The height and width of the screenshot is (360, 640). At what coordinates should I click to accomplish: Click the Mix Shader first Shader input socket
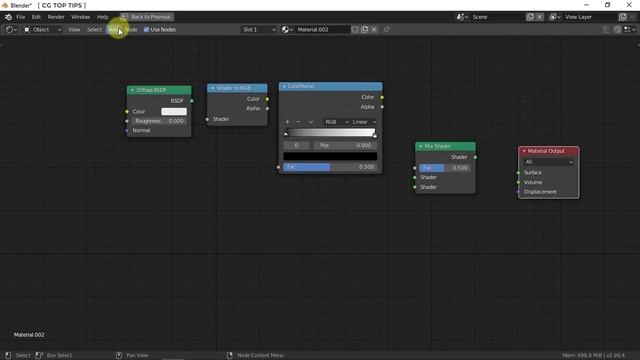[415, 178]
